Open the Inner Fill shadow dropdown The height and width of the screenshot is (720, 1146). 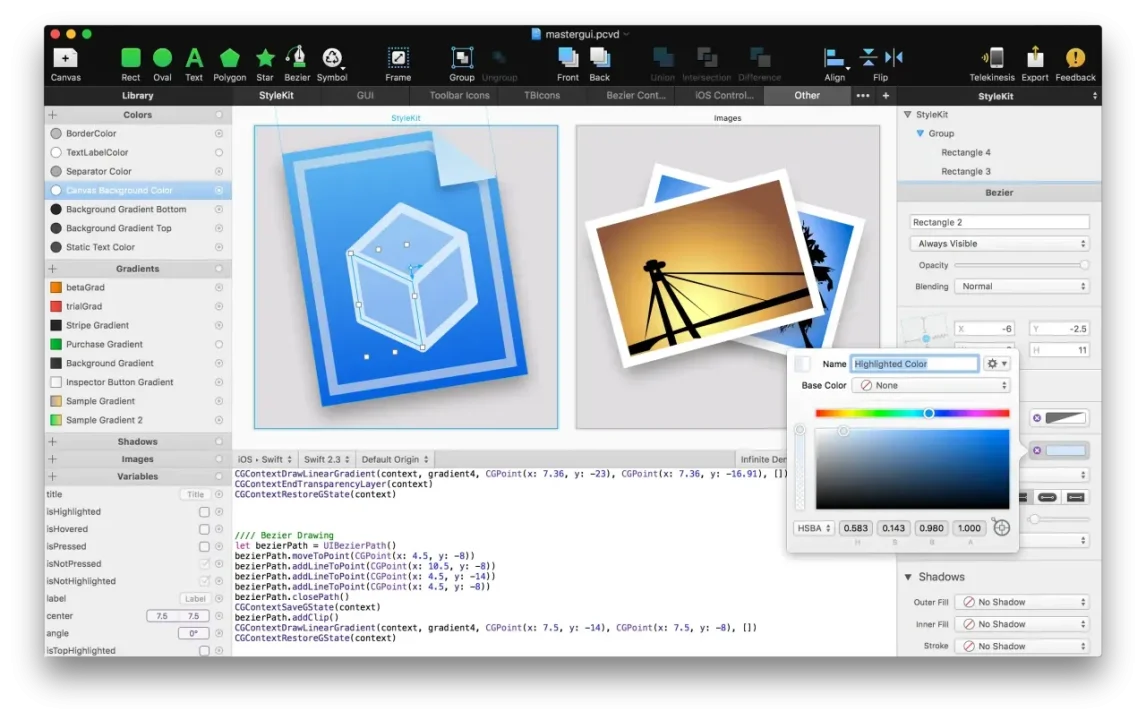coord(1022,624)
